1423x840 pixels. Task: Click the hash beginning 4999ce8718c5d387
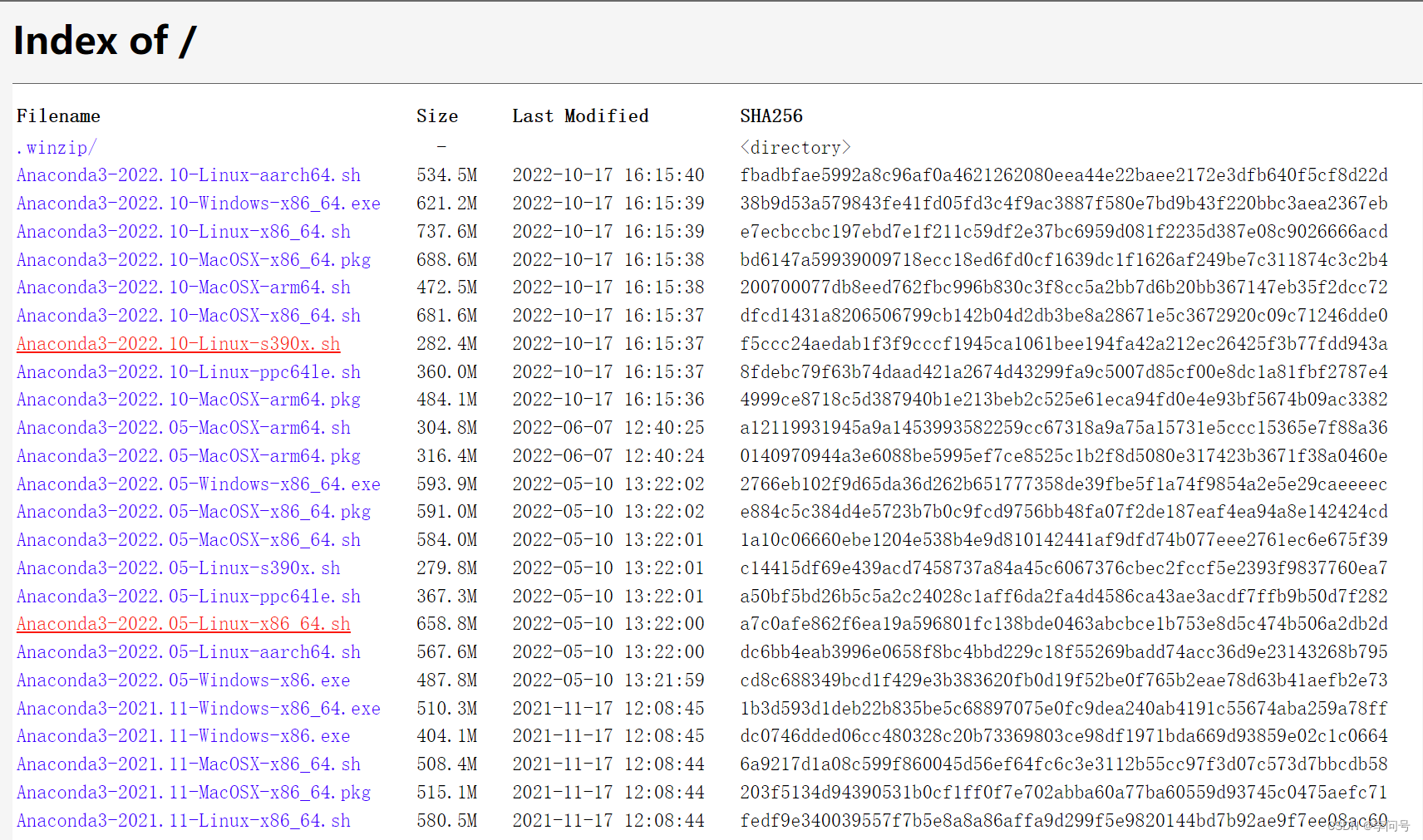tap(1064, 400)
